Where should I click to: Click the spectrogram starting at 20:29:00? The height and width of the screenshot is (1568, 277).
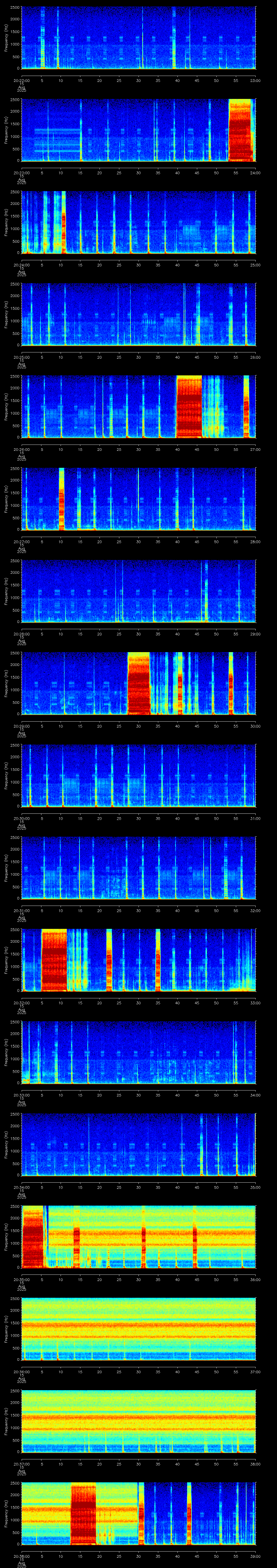coord(138,683)
